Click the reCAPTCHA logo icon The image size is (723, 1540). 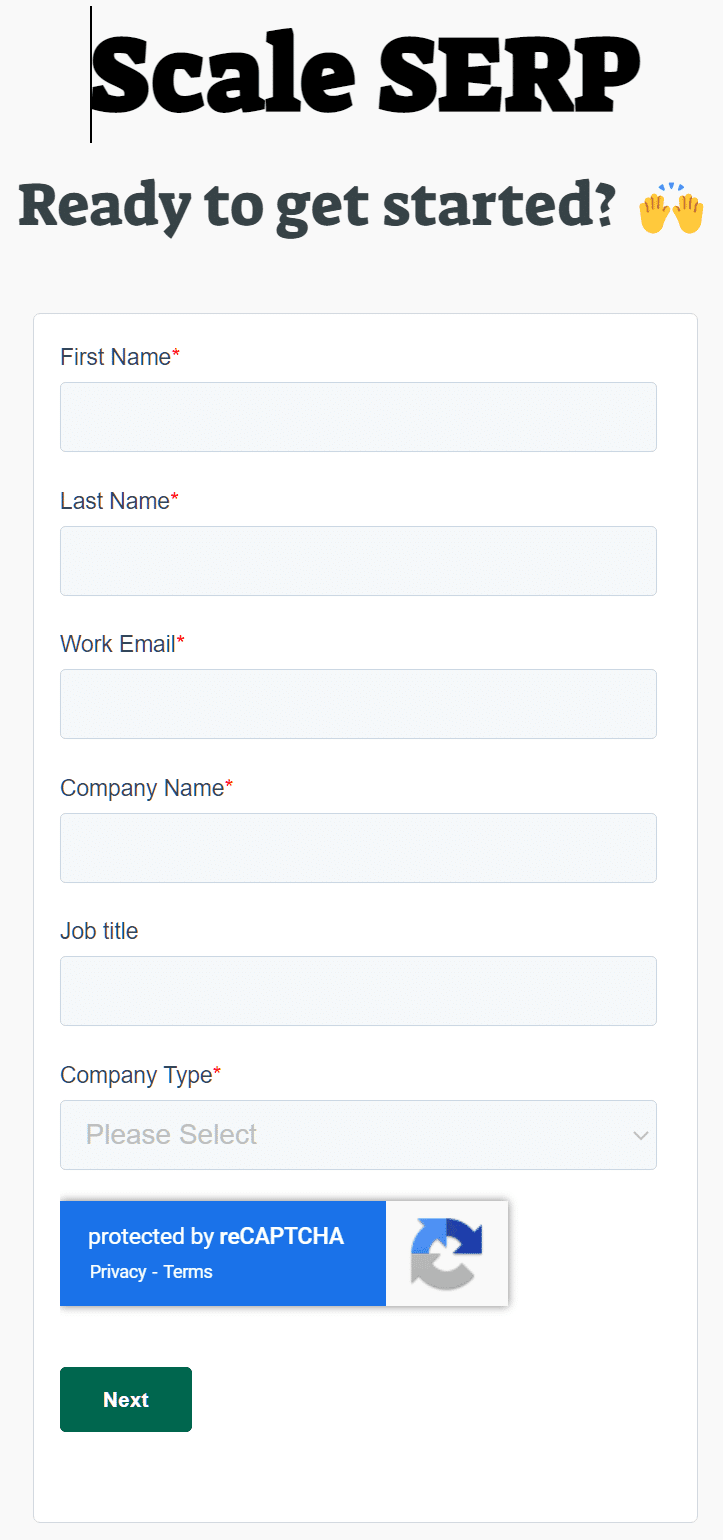(446, 1253)
